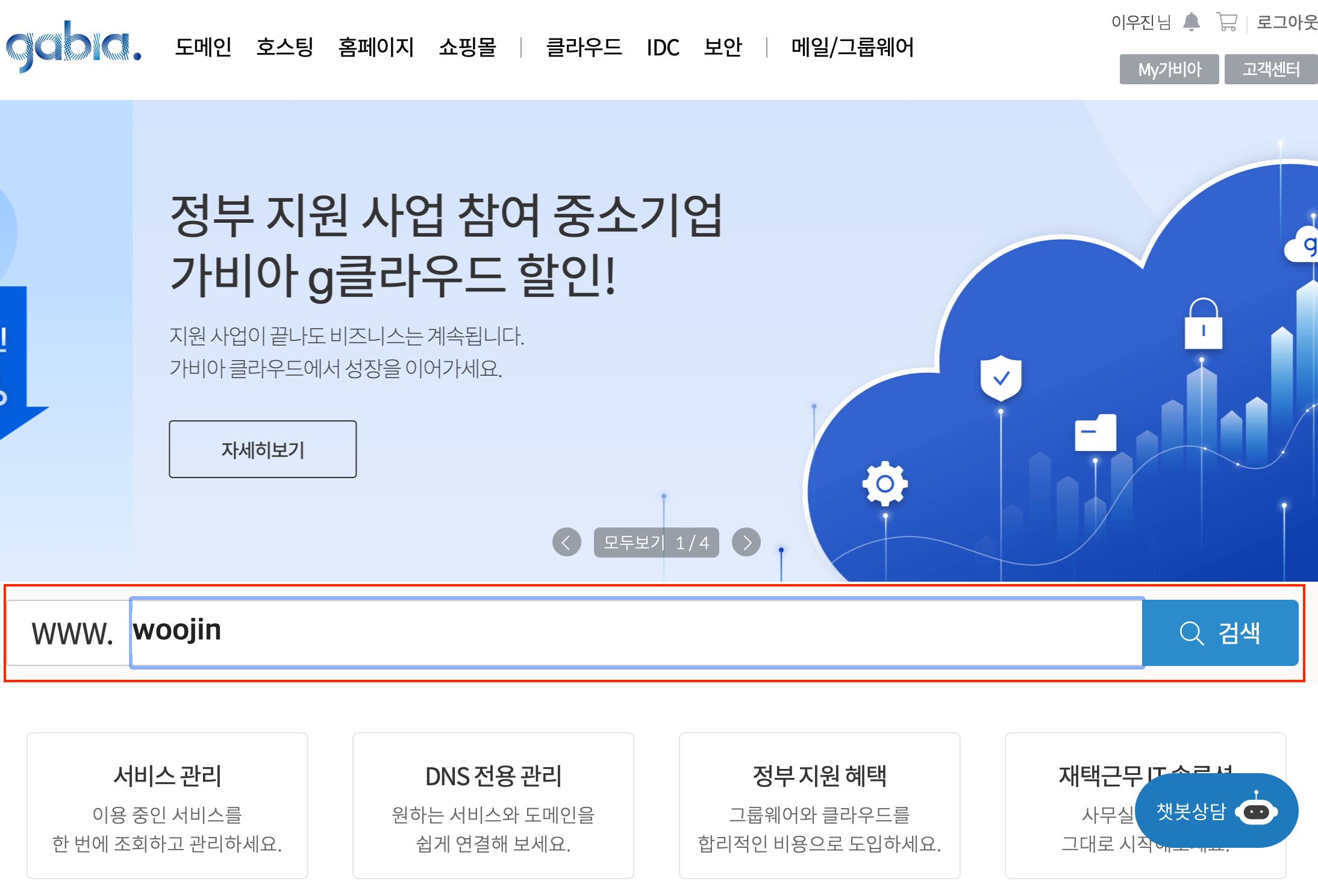The image size is (1318, 896).
Task: Focus the domain search input field
Action: (x=636, y=632)
